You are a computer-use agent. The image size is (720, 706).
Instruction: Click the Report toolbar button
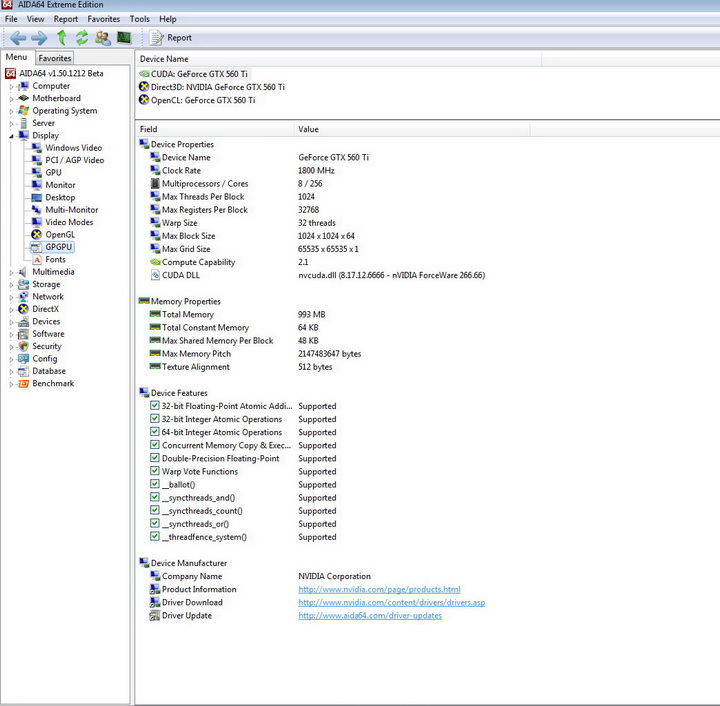click(x=170, y=38)
